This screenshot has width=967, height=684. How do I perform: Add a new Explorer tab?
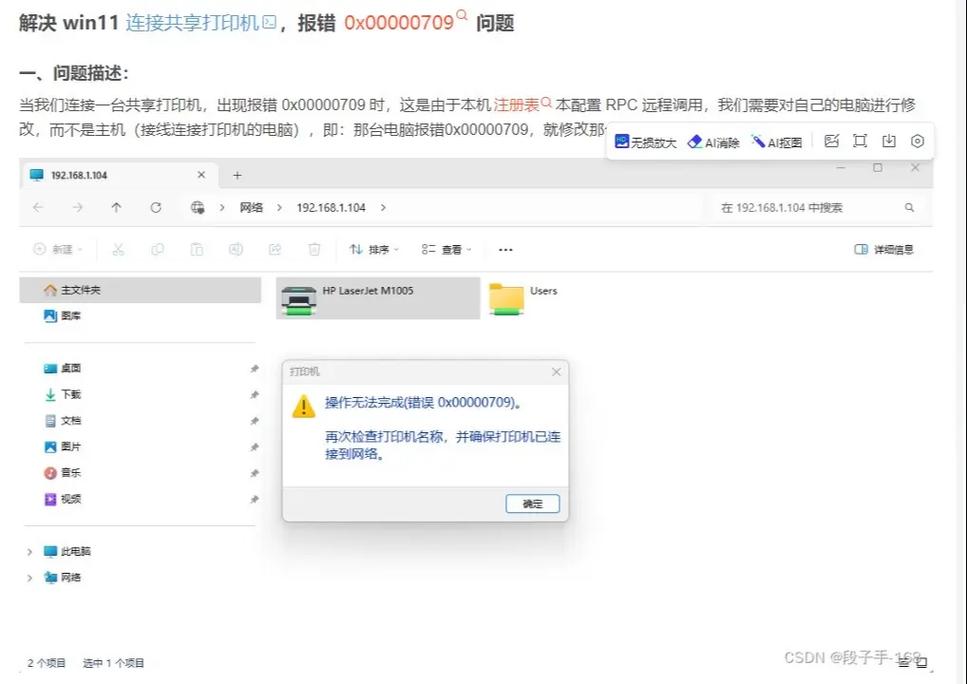coord(237,176)
